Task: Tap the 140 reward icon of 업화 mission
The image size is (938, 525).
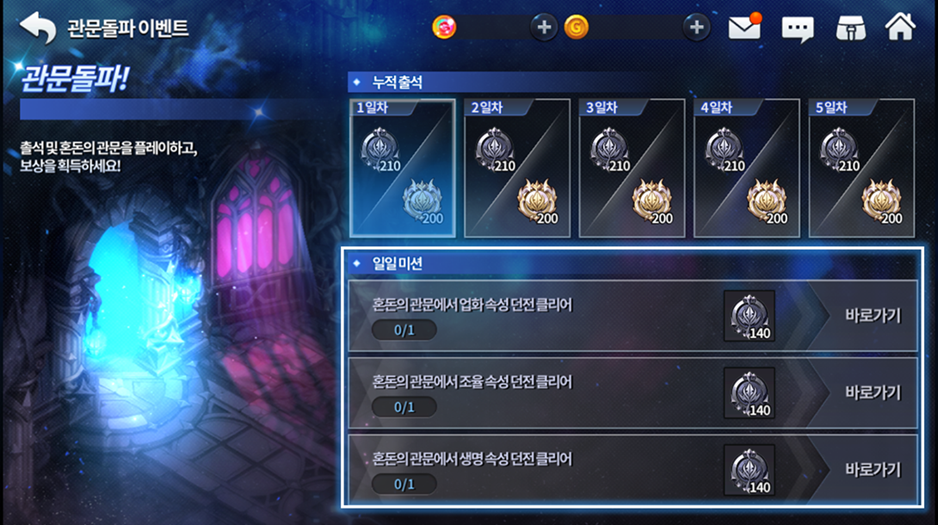Action: [749, 316]
